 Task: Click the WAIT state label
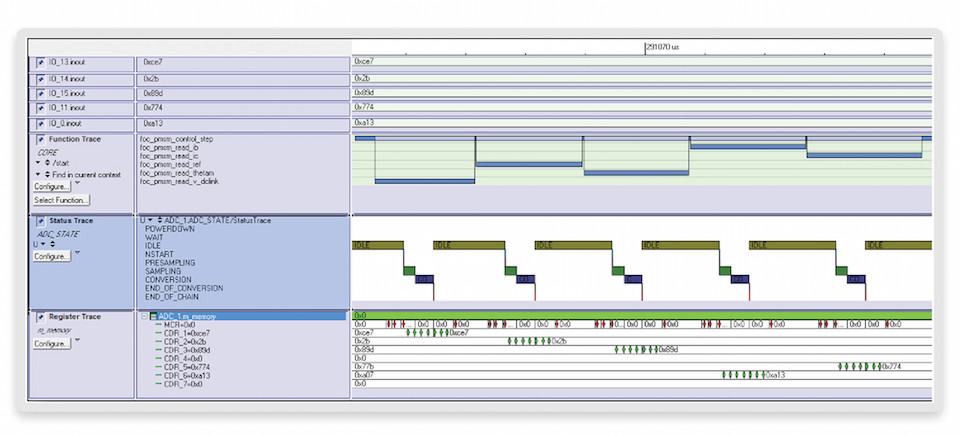point(154,237)
